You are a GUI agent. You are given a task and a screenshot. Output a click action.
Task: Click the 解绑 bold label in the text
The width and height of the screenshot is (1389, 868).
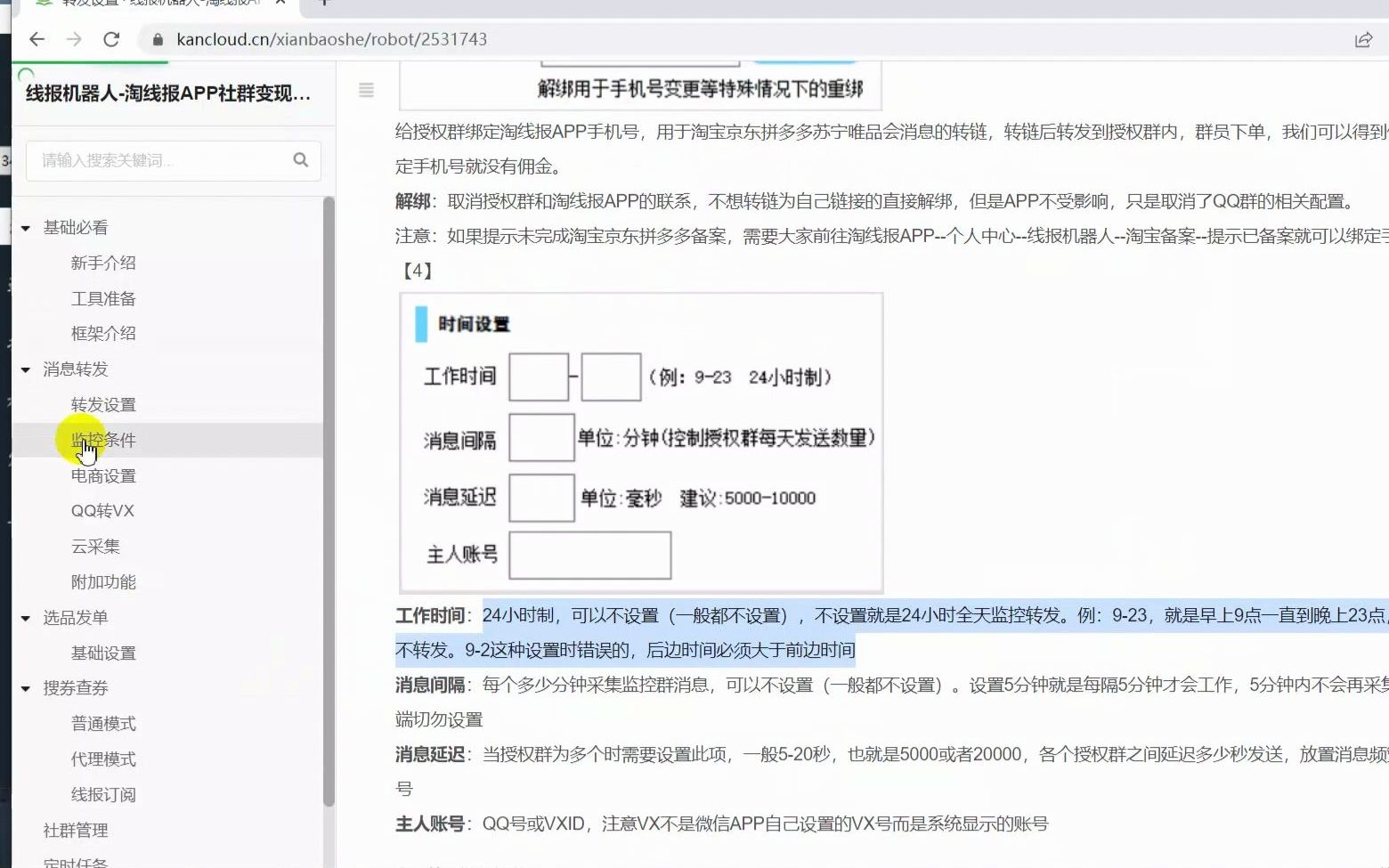pyautogui.click(x=413, y=201)
